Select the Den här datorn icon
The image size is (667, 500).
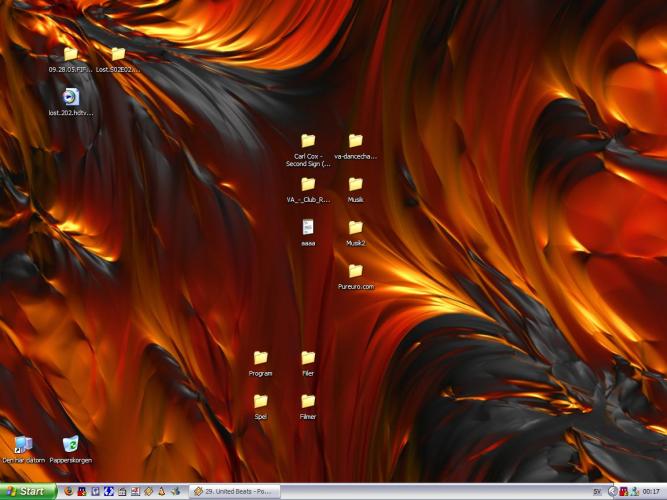[x=23, y=445]
